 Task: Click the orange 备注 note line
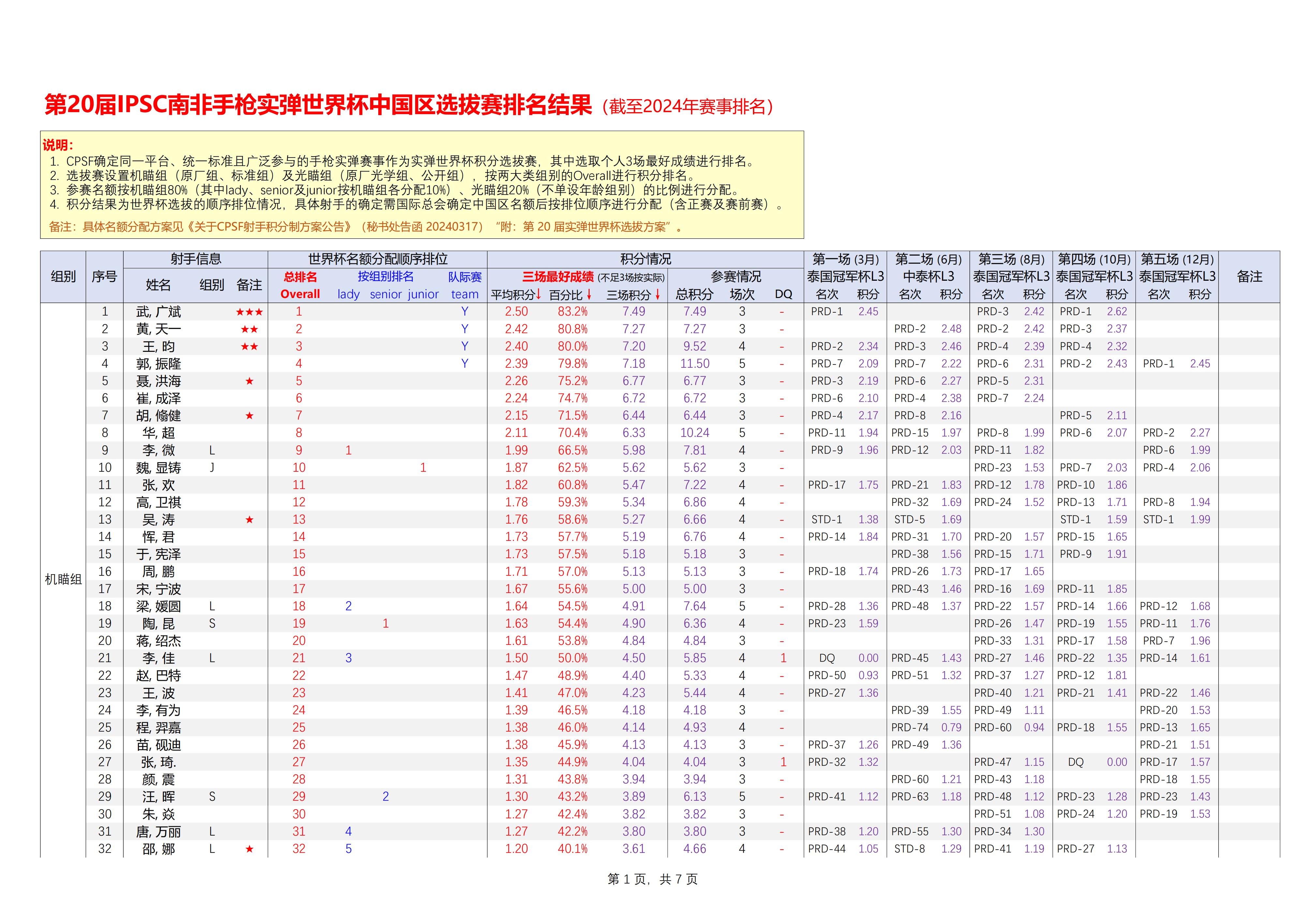(x=366, y=227)
